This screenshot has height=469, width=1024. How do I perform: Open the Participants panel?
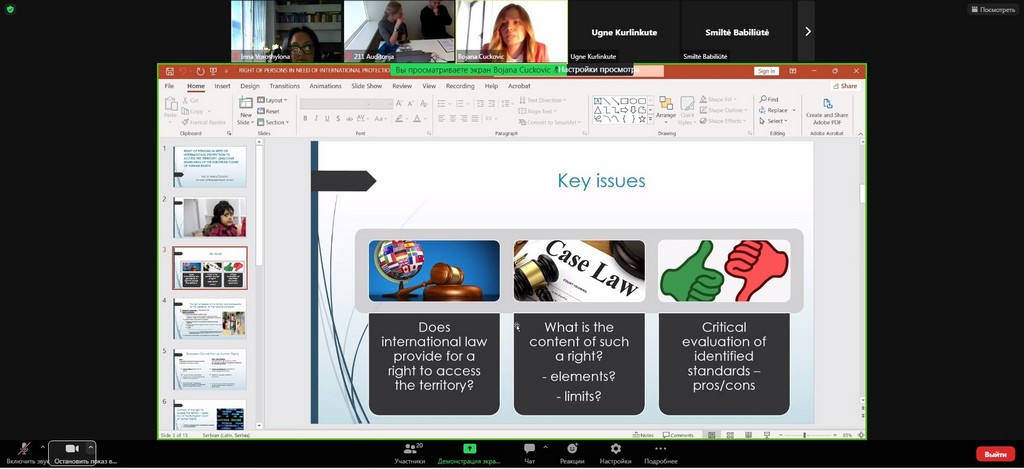pyautogui.click(x=409, y=450)
